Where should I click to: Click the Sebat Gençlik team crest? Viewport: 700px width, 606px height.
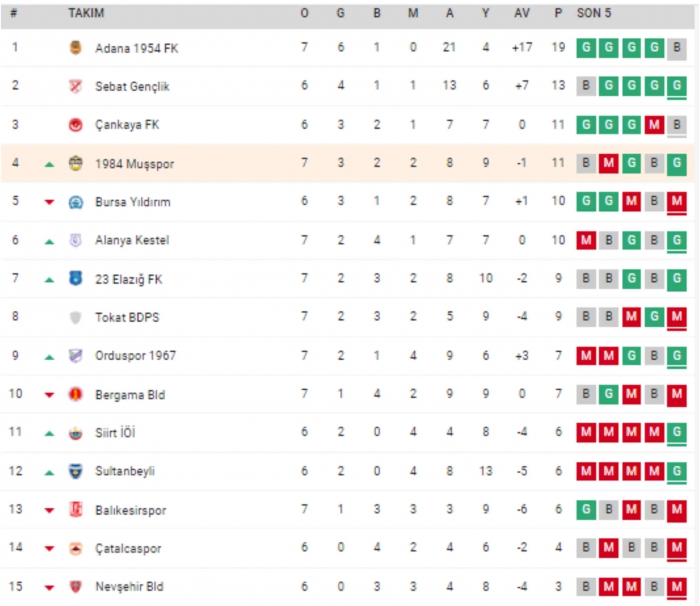point(75,86)
